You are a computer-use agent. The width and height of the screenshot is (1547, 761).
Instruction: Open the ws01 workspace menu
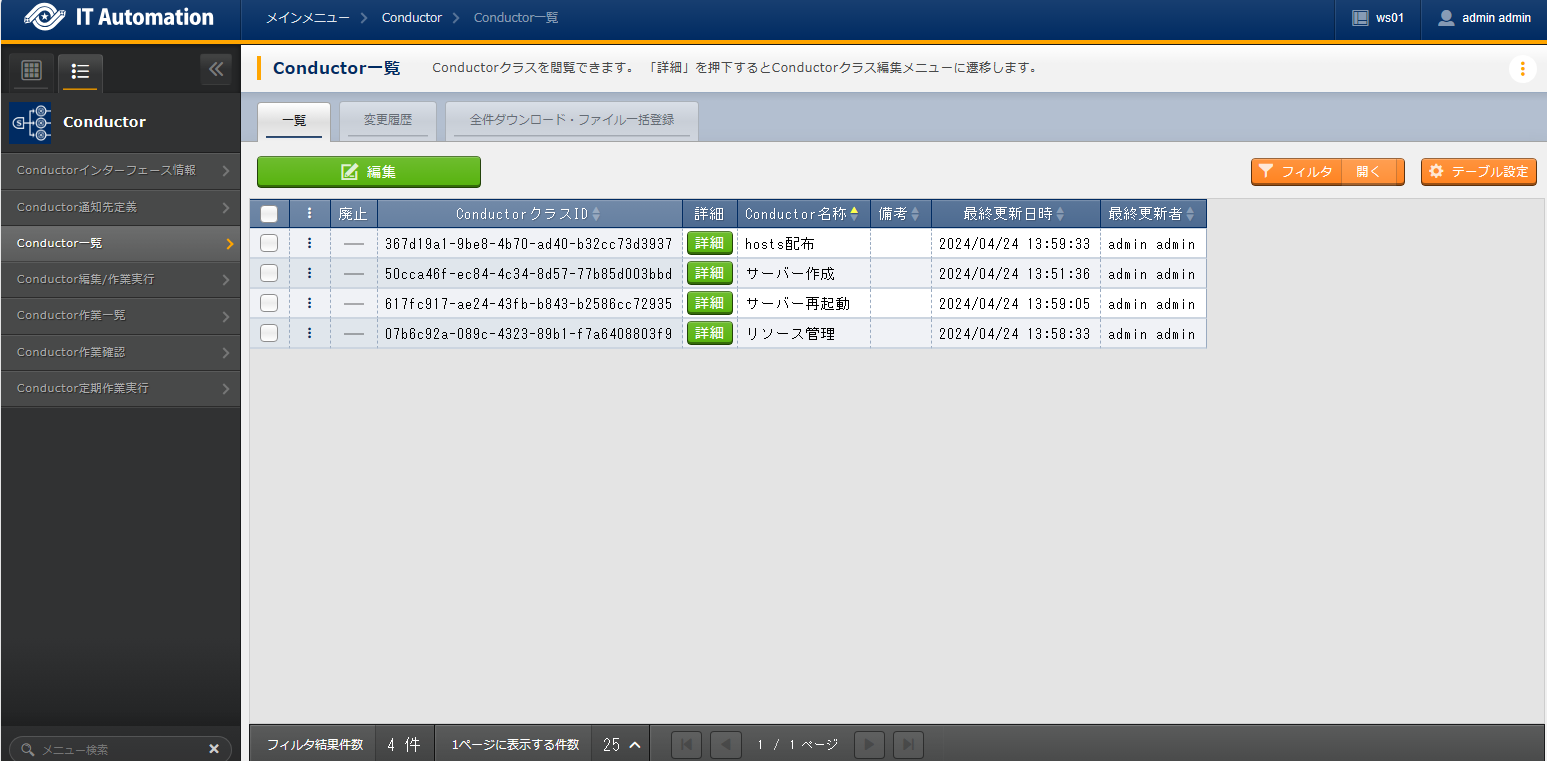1377,18
